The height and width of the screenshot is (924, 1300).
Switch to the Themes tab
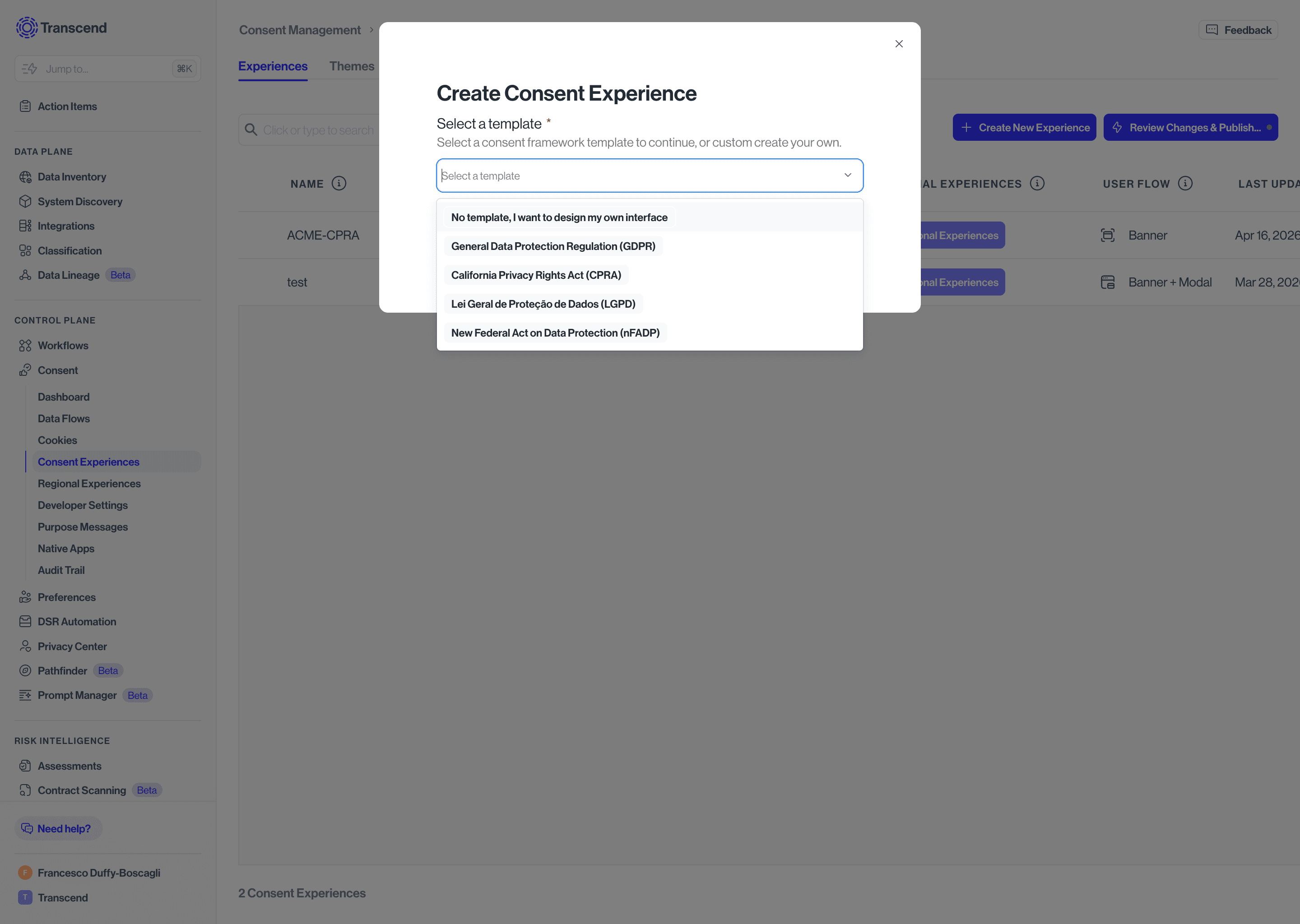(x=352, y=66)
